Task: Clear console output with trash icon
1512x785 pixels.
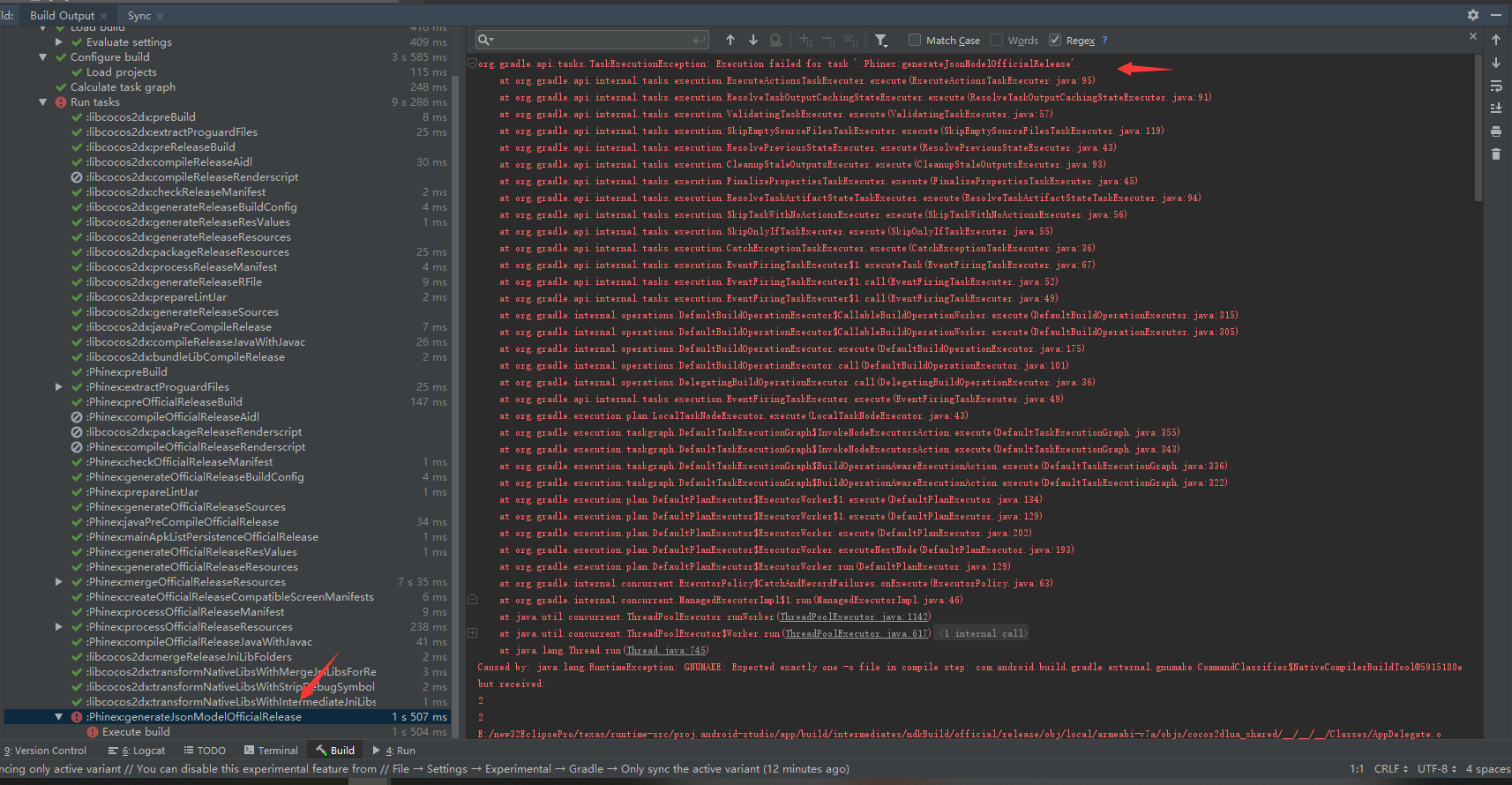Action: 1496,153
